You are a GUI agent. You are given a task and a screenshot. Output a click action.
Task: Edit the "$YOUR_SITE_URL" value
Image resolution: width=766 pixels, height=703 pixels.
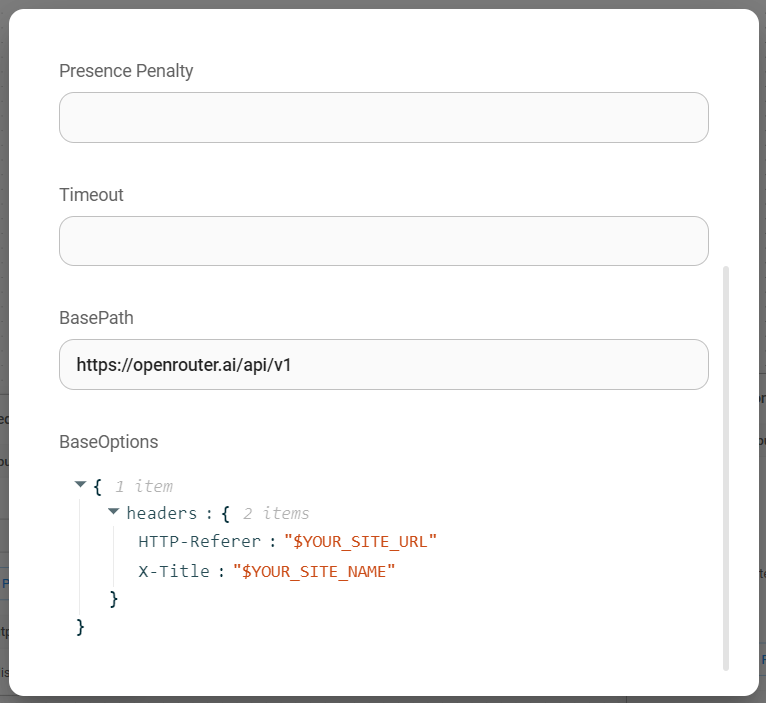click(x=361, y=542)
